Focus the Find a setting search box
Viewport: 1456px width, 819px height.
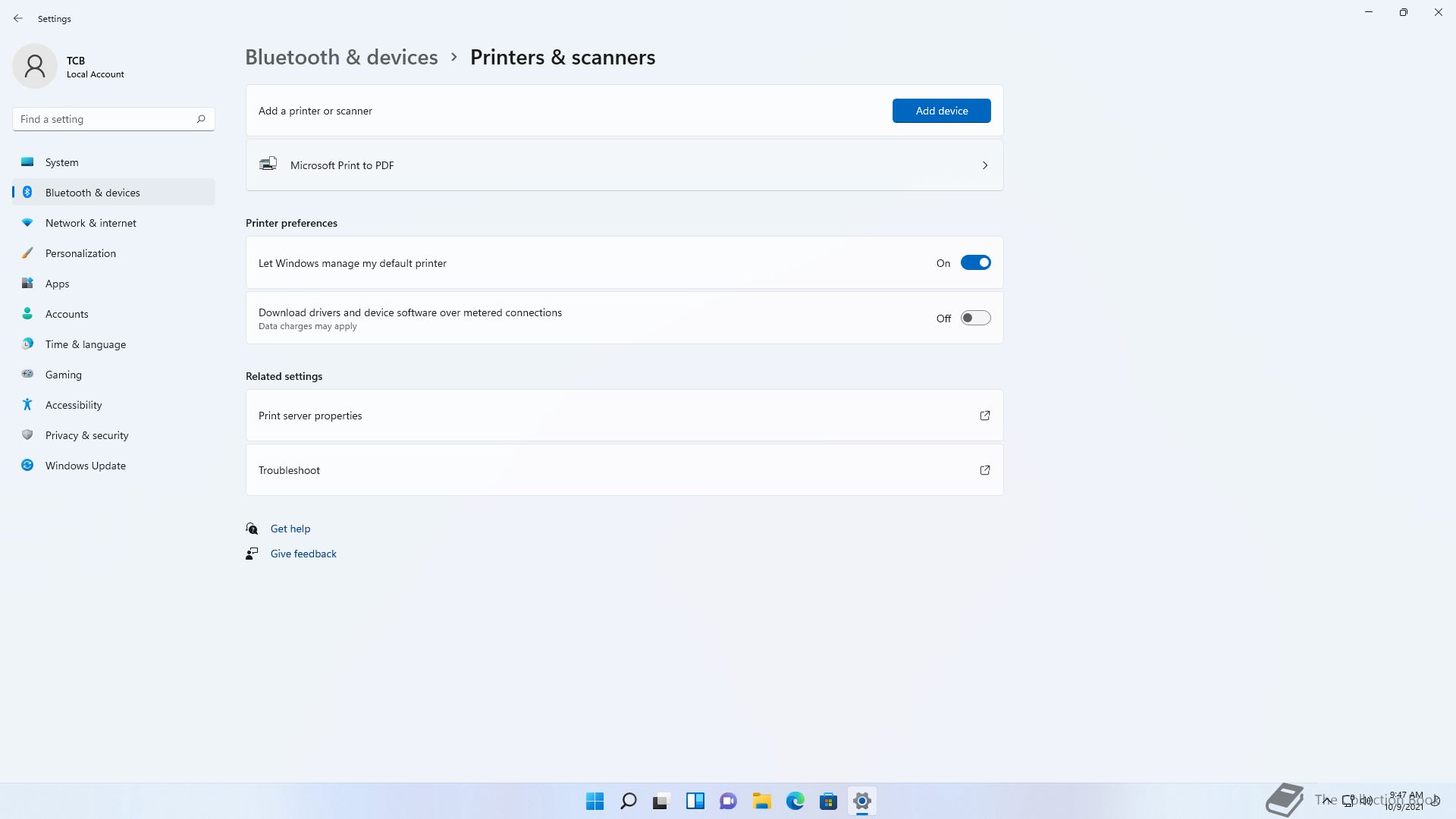(114, 119)
